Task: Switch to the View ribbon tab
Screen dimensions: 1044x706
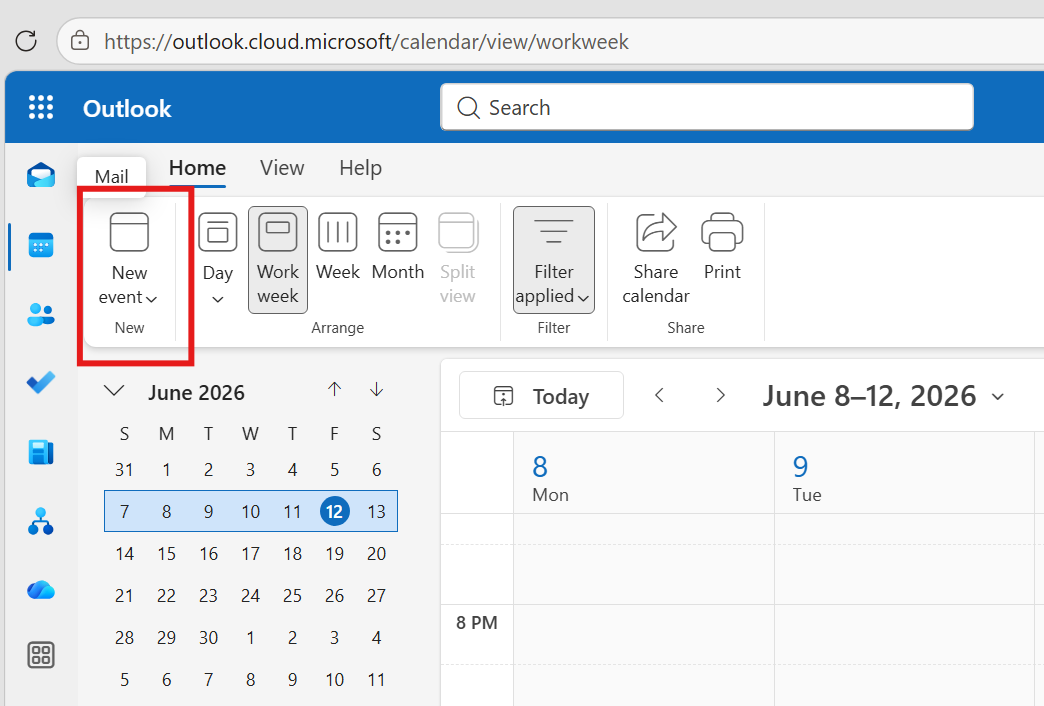Action: (282, 168)
